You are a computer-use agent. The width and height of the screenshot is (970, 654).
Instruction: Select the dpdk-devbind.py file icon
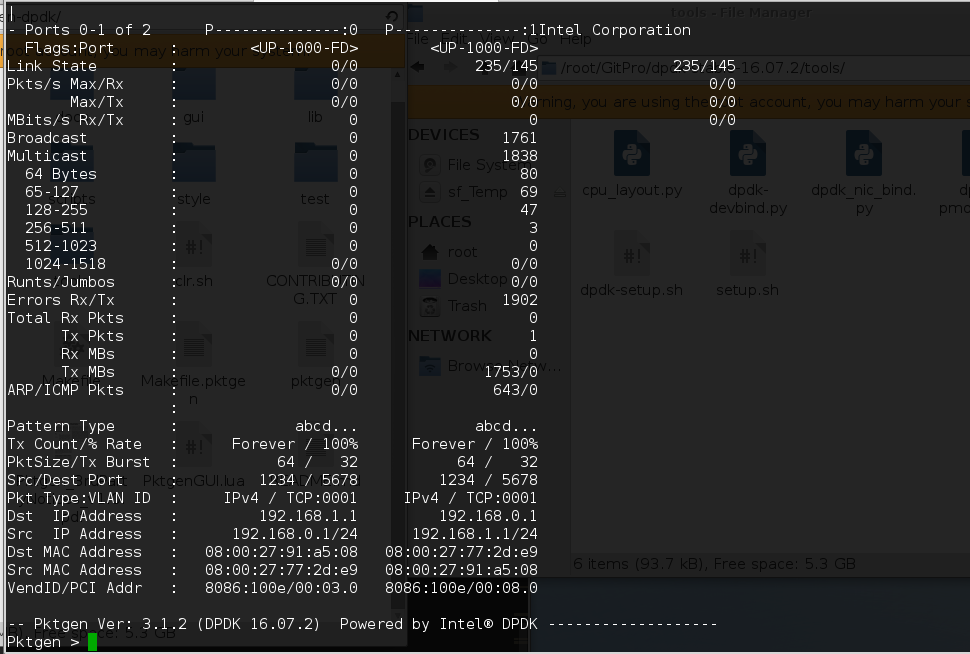(747, 155)
